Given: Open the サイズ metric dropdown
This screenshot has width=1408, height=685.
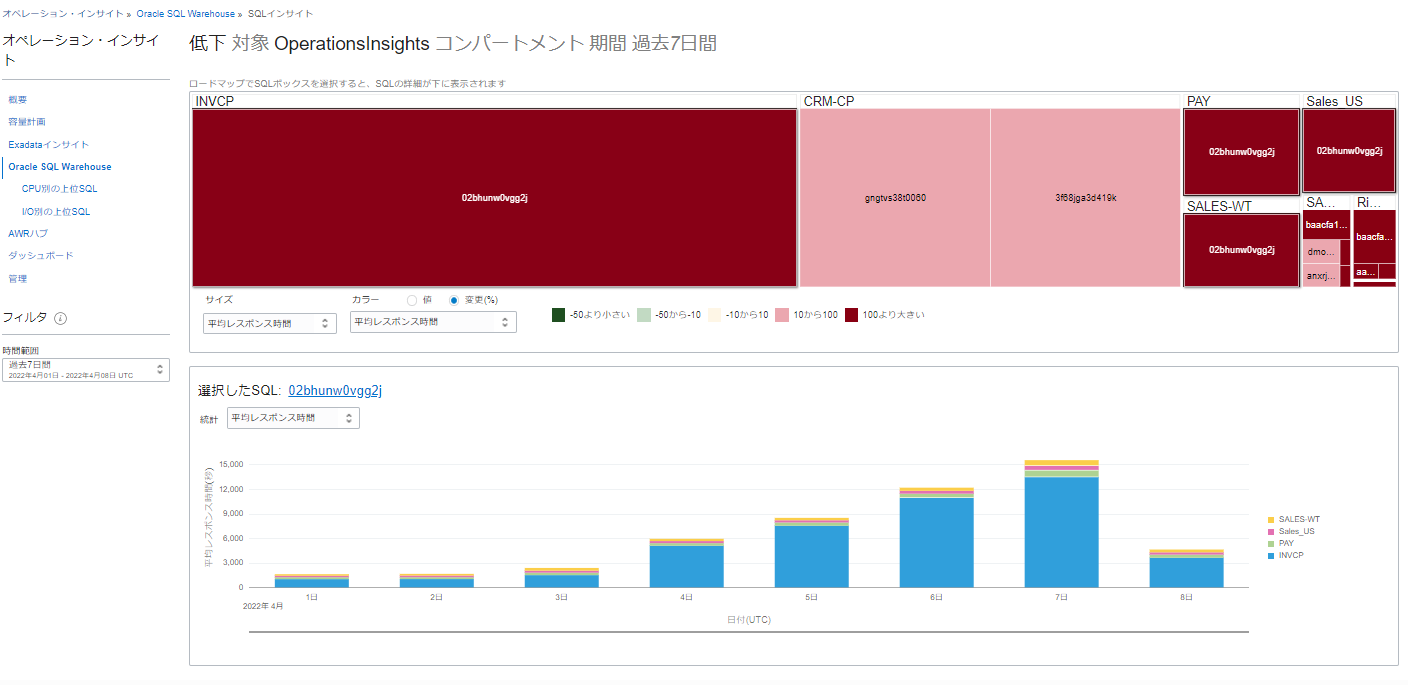Looking at the screenshot, I should coord(269,322).
